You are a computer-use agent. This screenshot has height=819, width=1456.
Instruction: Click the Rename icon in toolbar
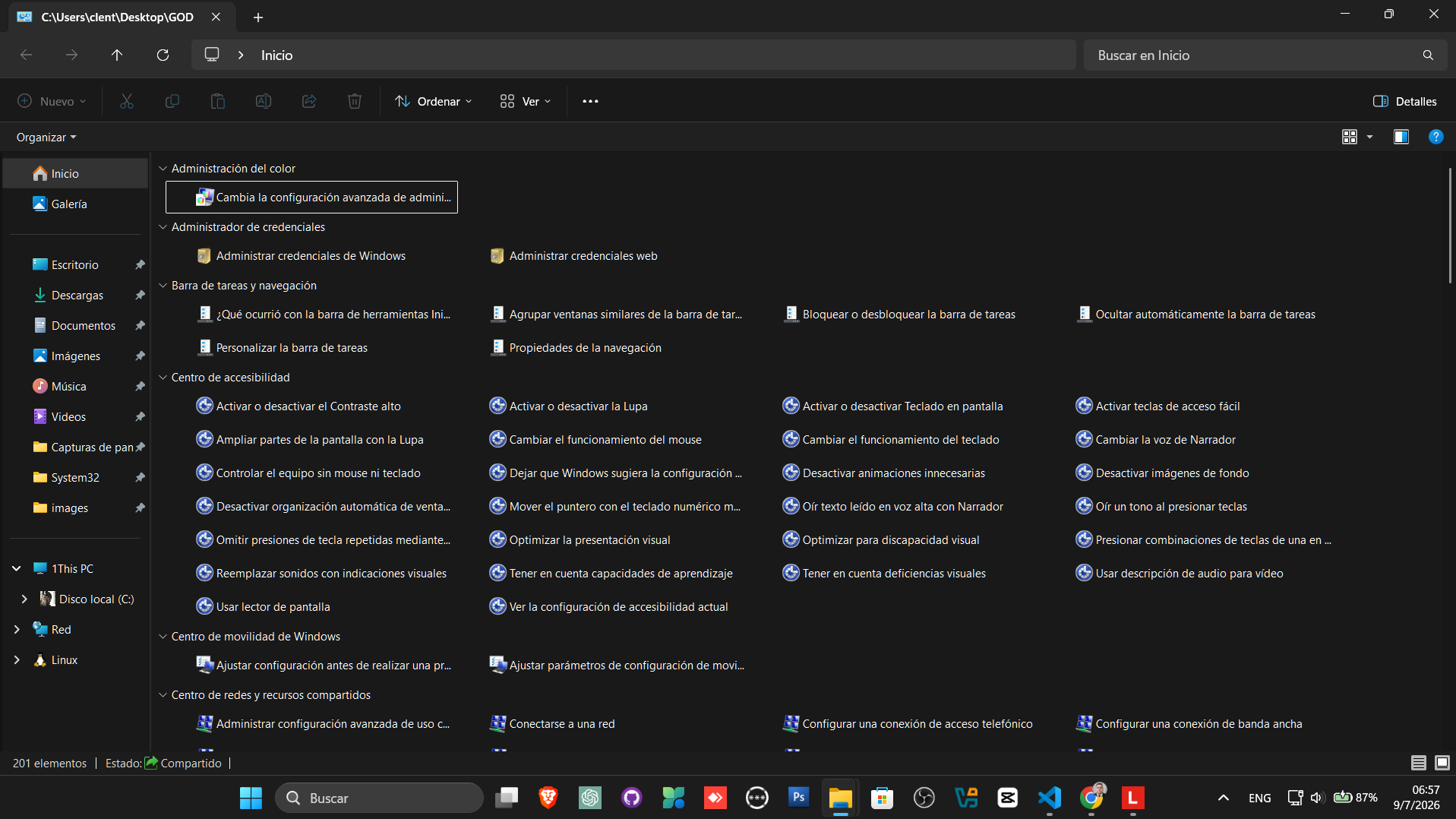coord(264,101)
